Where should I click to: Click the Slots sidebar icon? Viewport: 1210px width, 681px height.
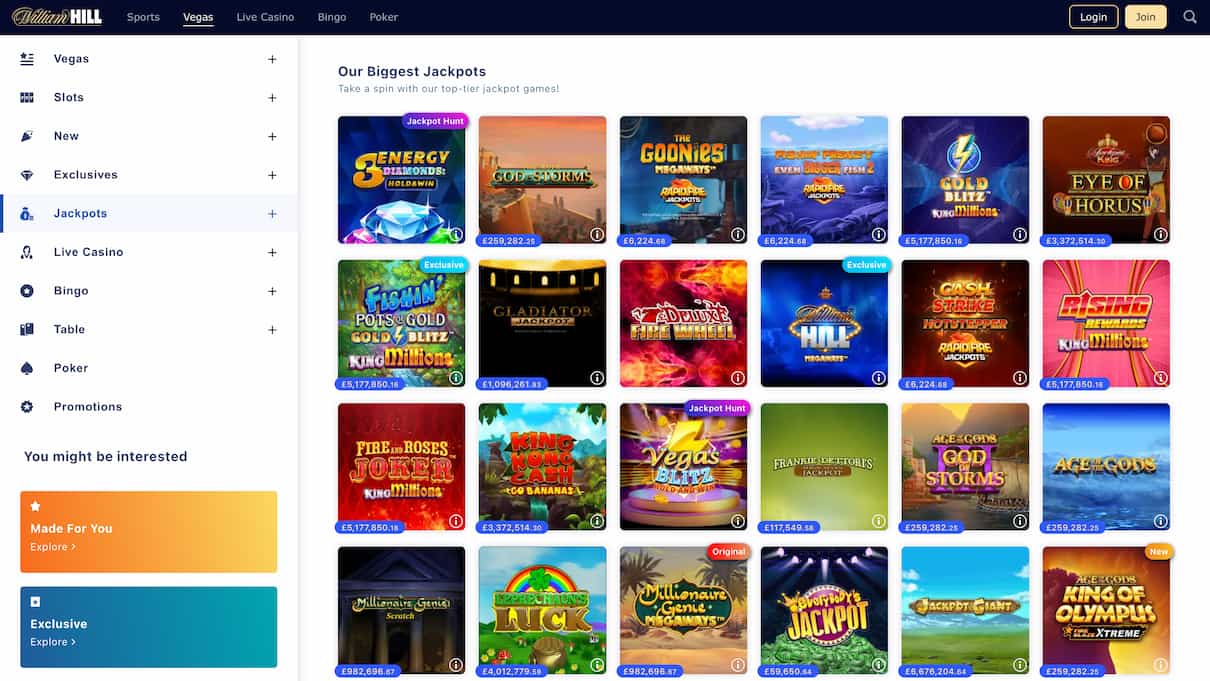[27, 98]
